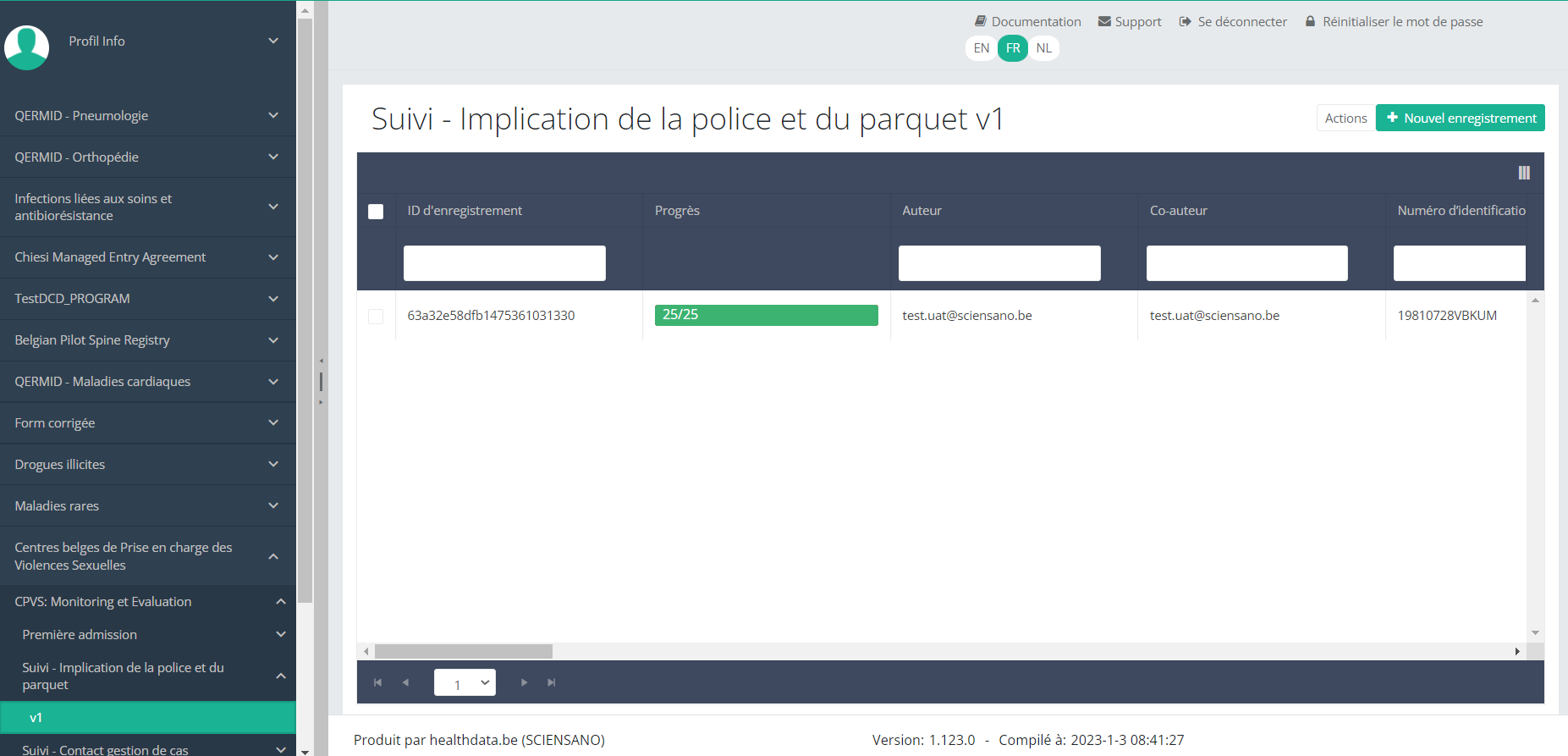Click the Nouvel enregistrement button
The image size is (1568, 756).
click(1460, 119)
